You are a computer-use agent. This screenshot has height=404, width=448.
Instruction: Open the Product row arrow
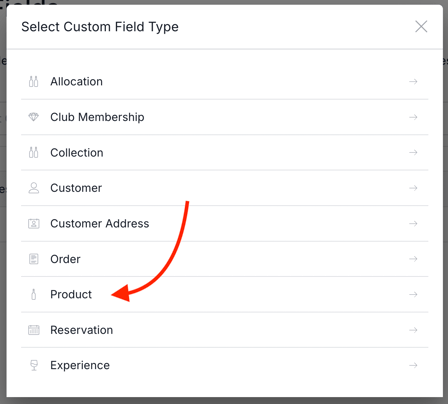click(x=413, y=294)
